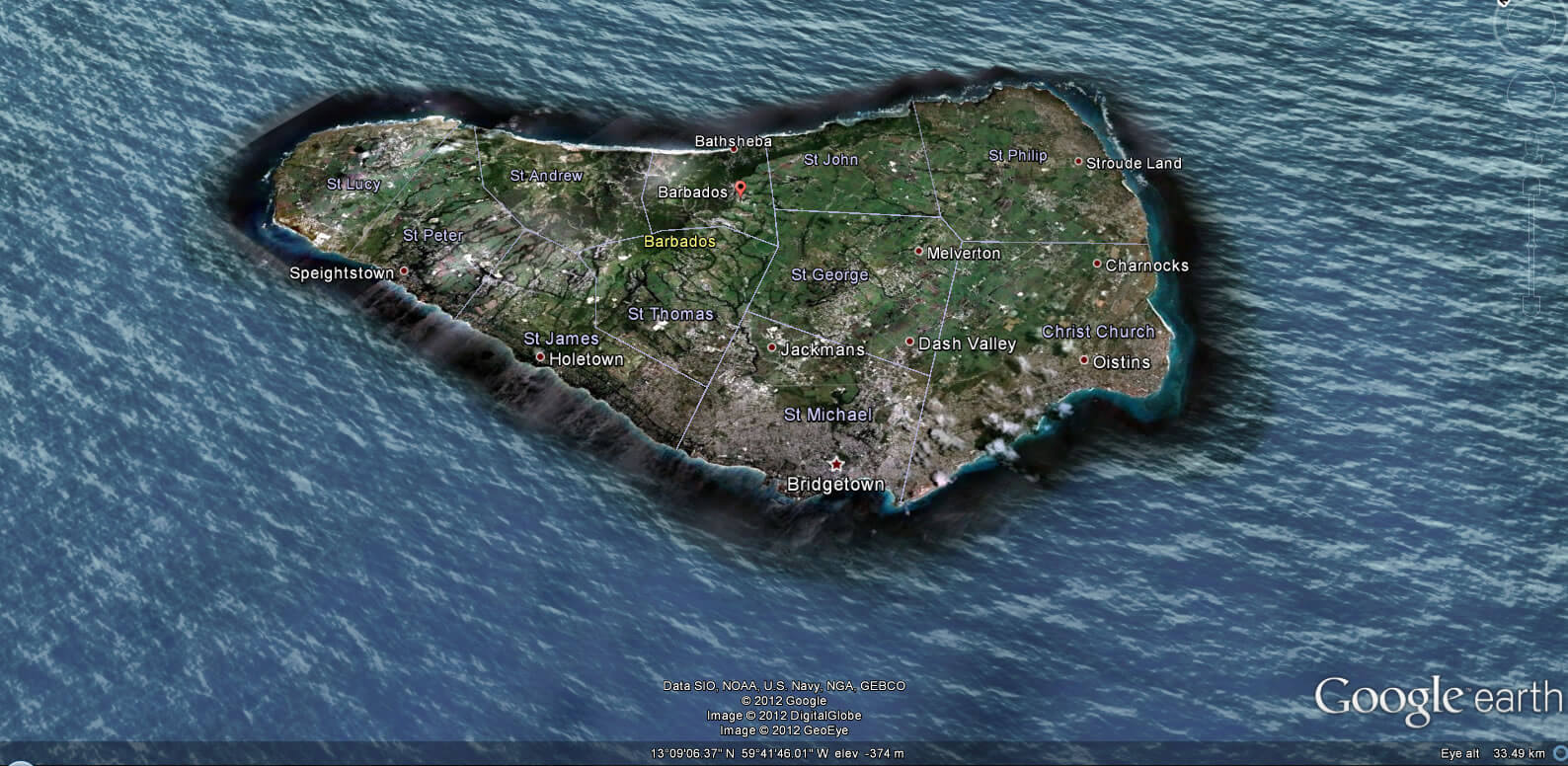Click the Oistins town marker dot
The width and height of the screenshot is (1568, 766).
1084,360
